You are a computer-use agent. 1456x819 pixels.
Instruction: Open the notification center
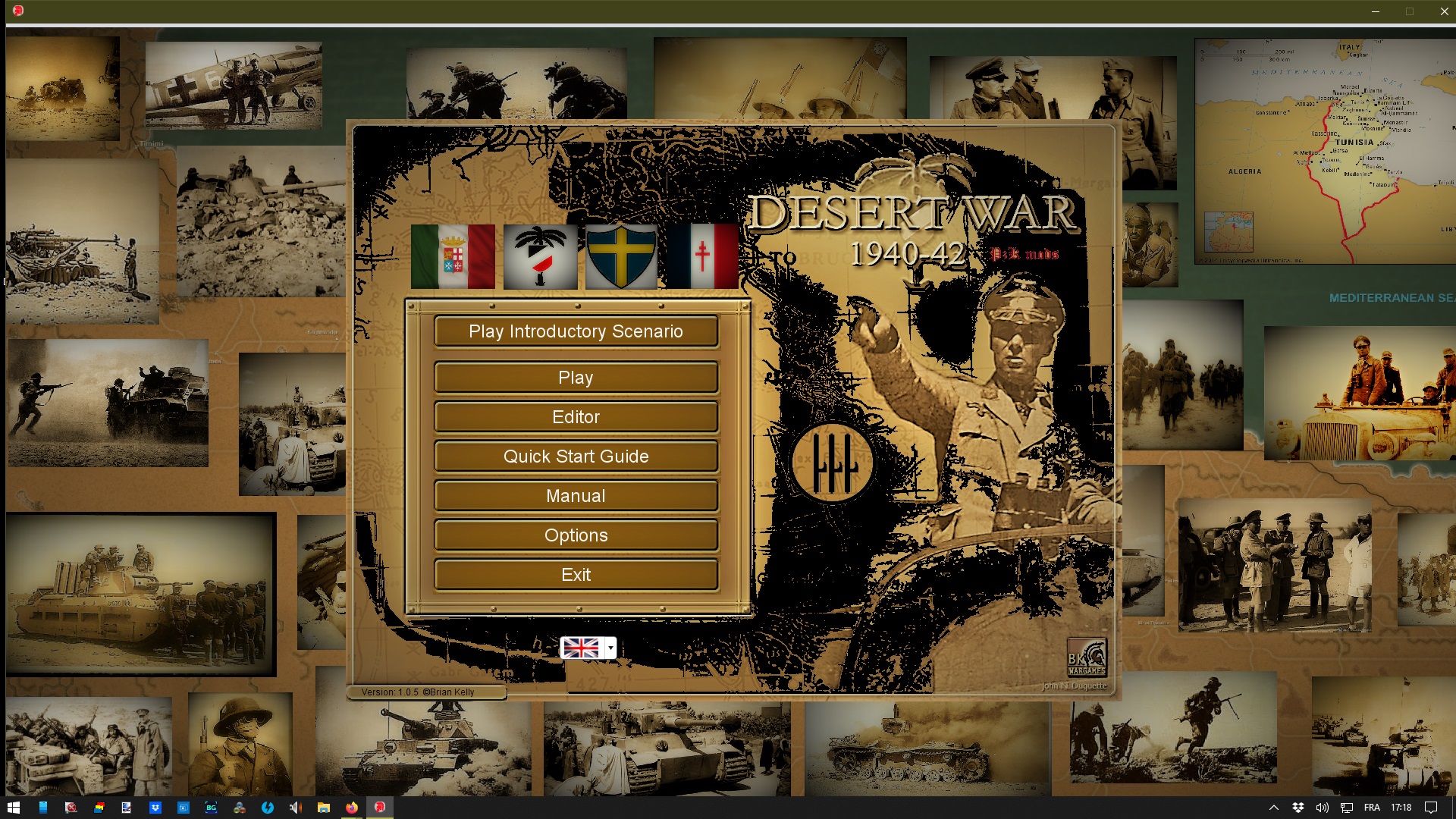pos(1431,808)
